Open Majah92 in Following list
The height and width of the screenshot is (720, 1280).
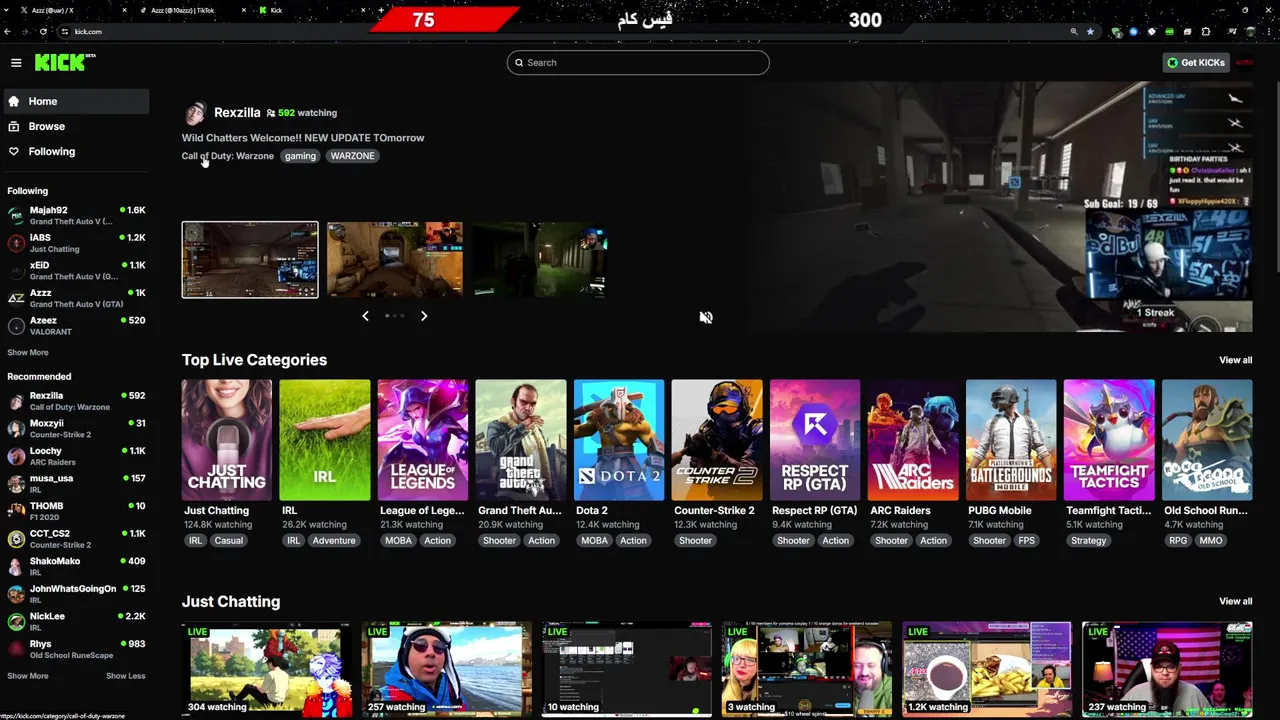75,215
